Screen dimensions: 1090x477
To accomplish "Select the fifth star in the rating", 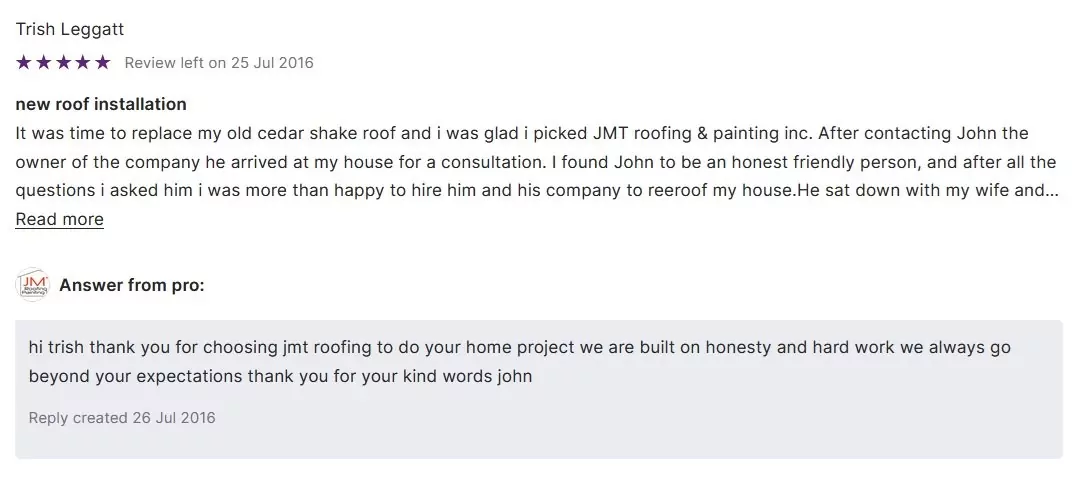I will [x=102, y=63].
